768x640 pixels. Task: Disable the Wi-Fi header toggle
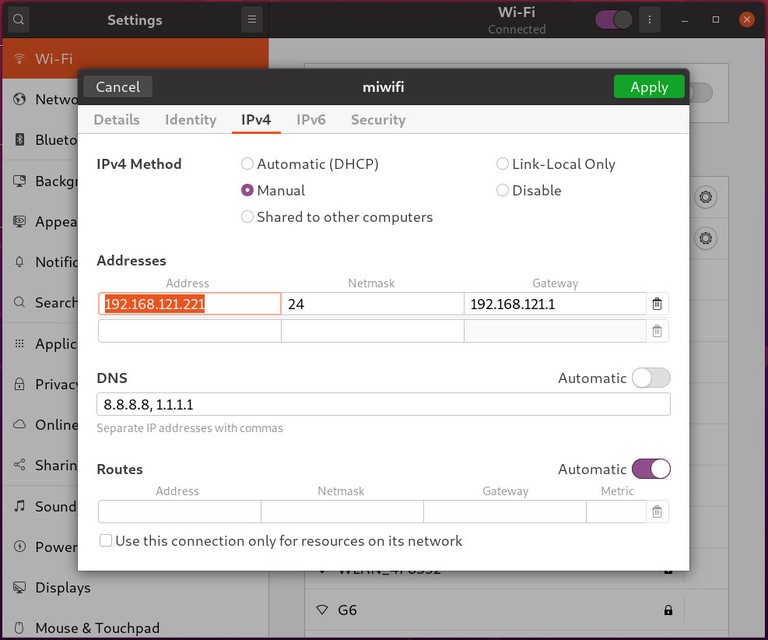pos(614,19)
